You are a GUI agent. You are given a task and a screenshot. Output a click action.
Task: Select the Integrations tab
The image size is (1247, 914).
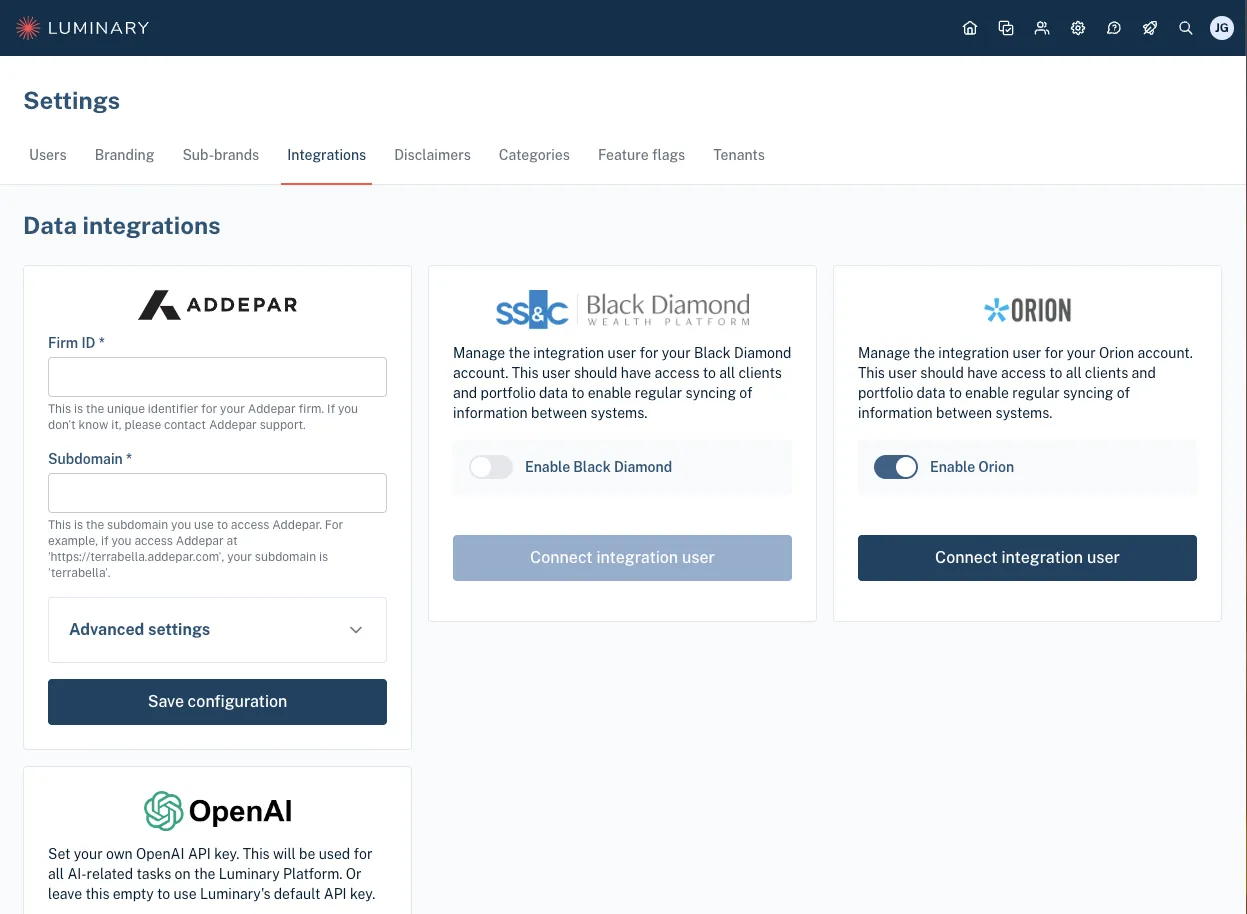coord(326,155)
